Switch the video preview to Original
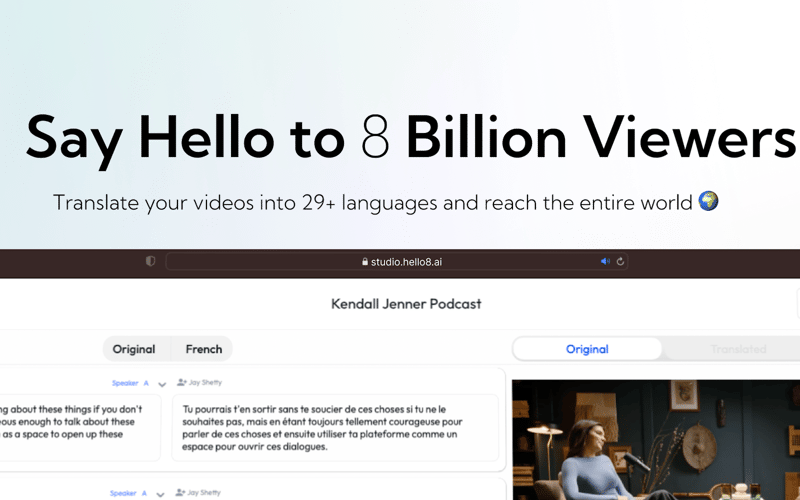This screenshot has width=800, height=500. click(587, 349)
